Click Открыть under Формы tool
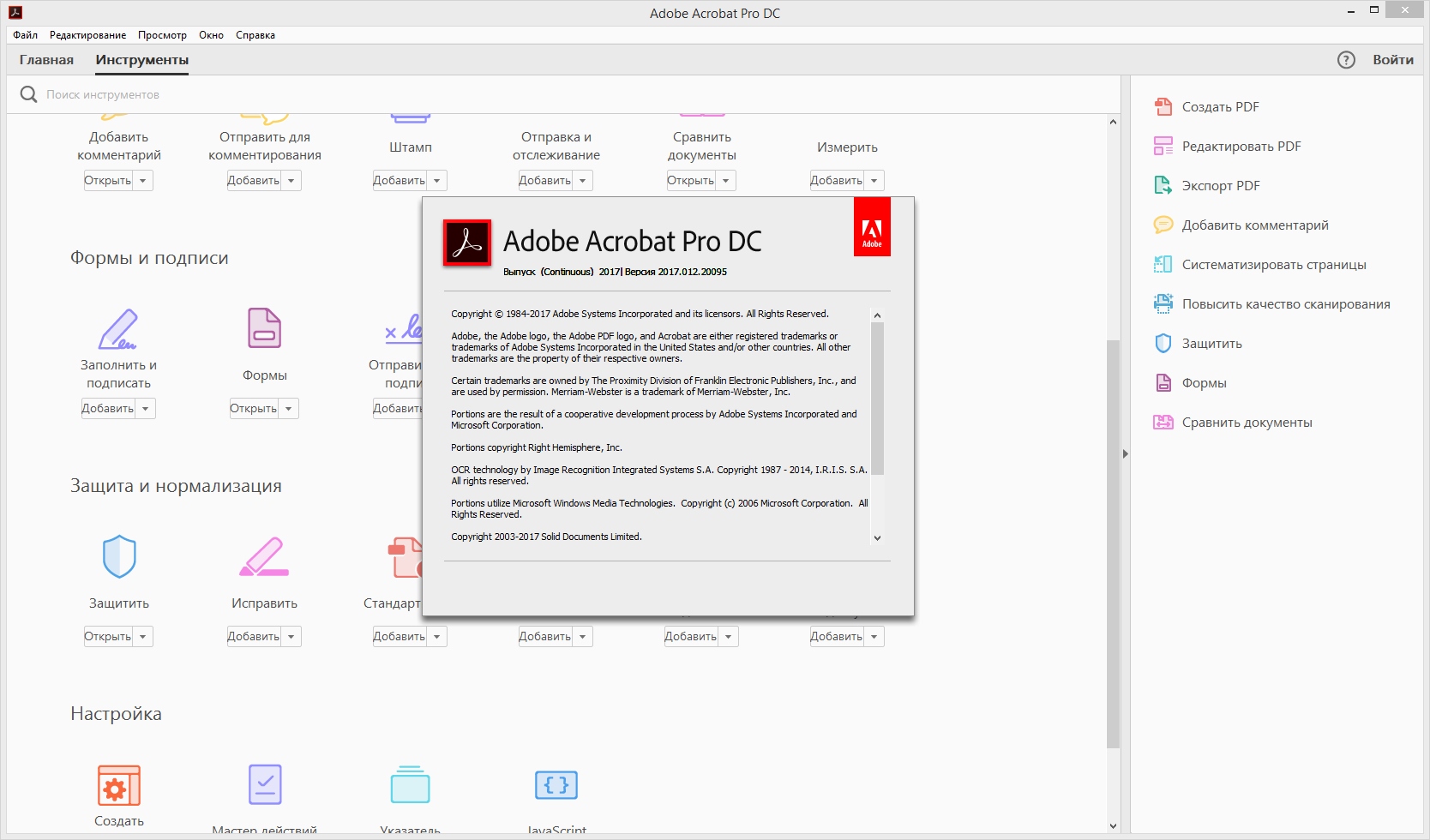1430x840 pixels. click(254, 409)
